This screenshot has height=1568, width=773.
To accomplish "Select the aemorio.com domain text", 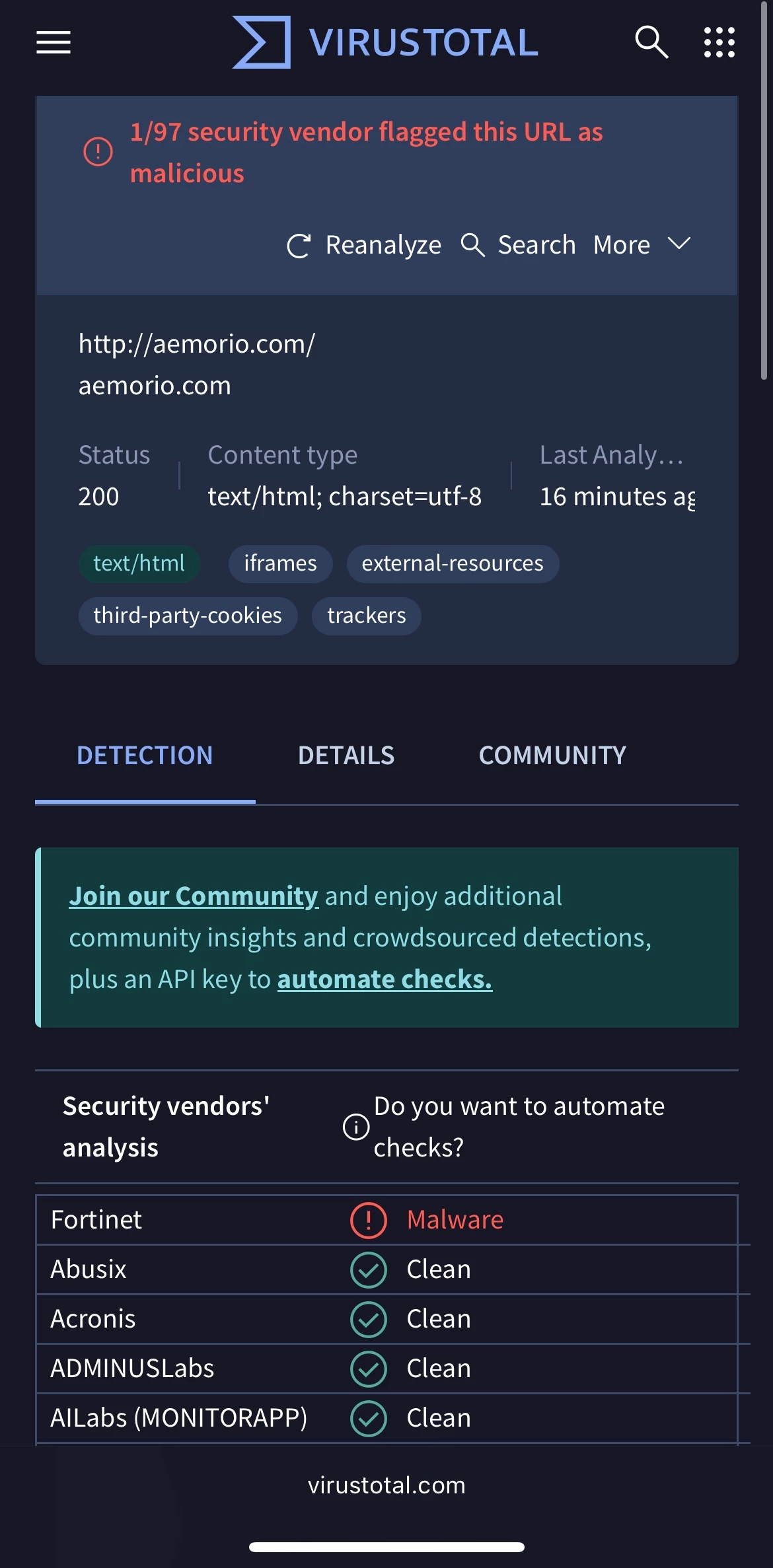I will coord(155,385).
